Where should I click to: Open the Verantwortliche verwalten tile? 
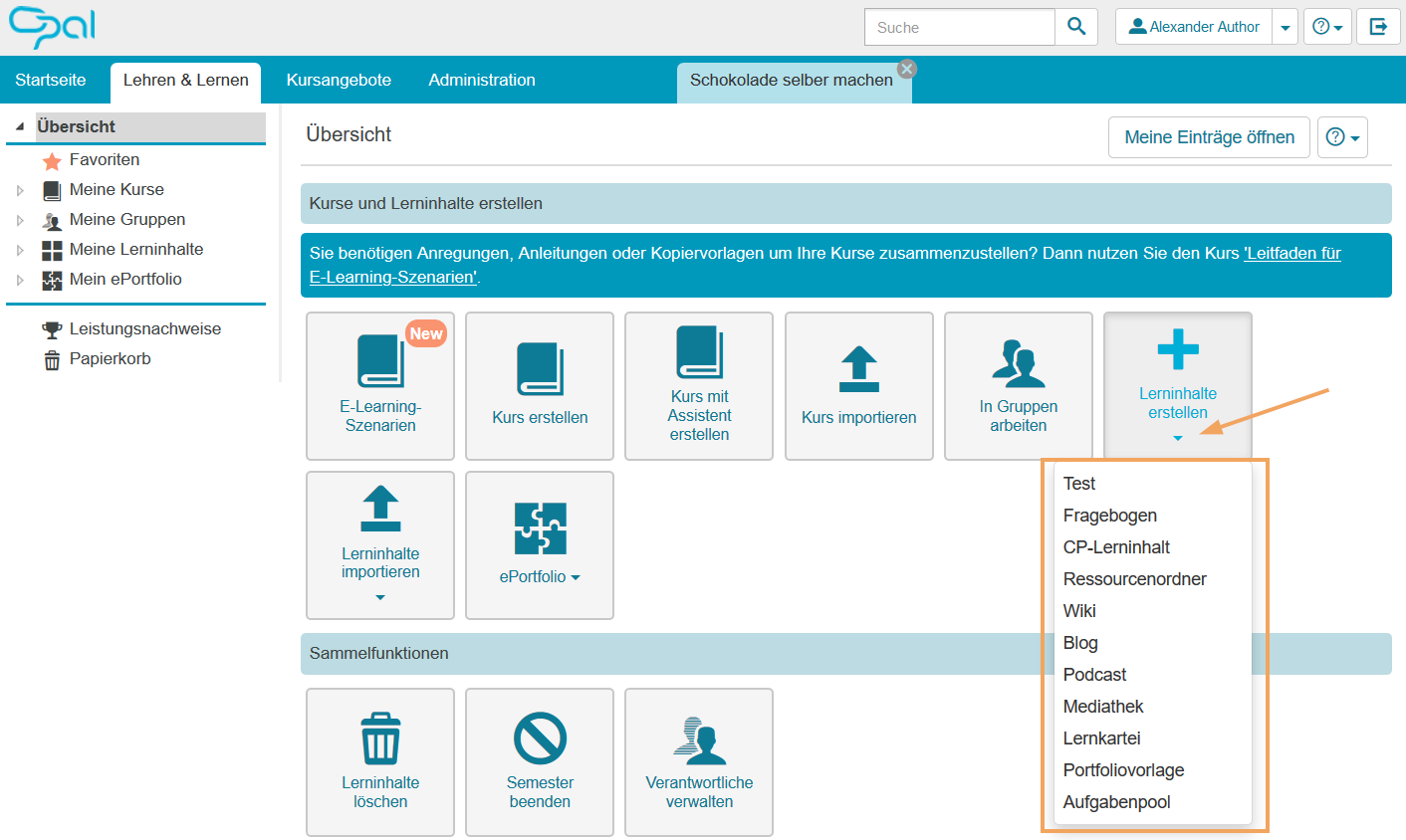click(699, 762)
